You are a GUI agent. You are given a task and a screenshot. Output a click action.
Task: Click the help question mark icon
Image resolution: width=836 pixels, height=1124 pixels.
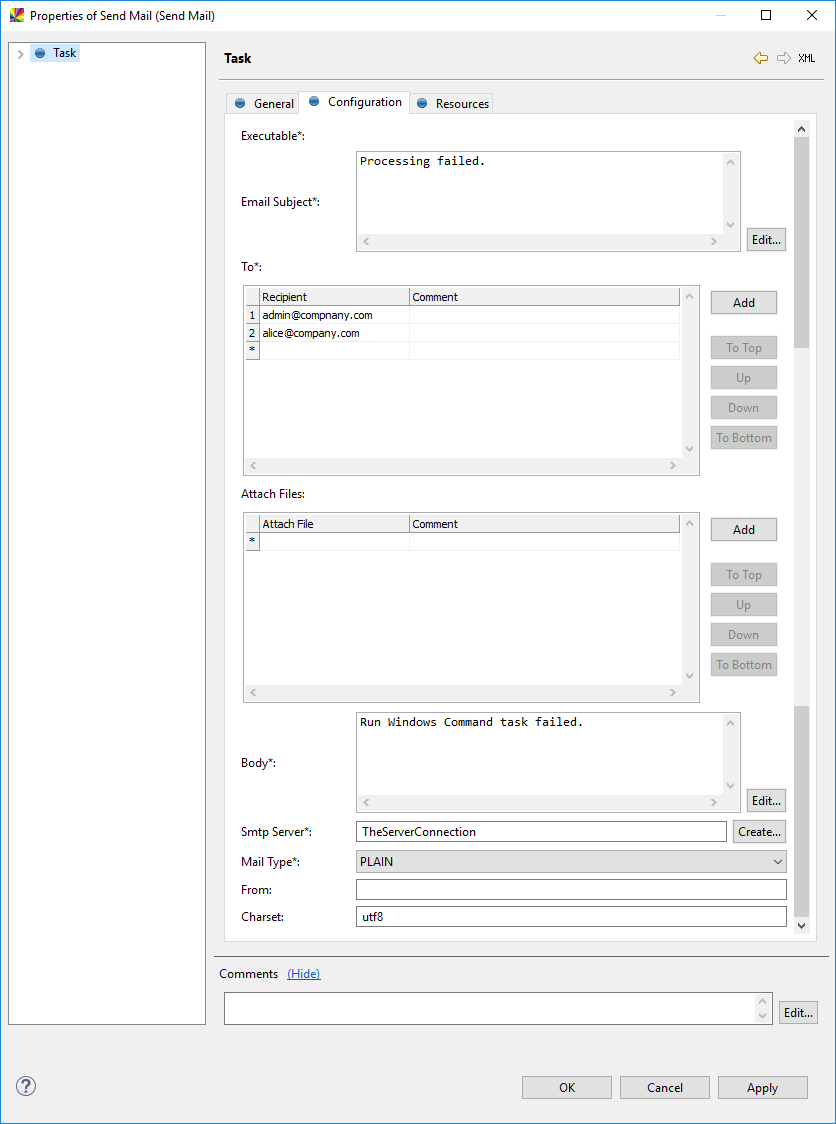click(x=26, y=1086)
